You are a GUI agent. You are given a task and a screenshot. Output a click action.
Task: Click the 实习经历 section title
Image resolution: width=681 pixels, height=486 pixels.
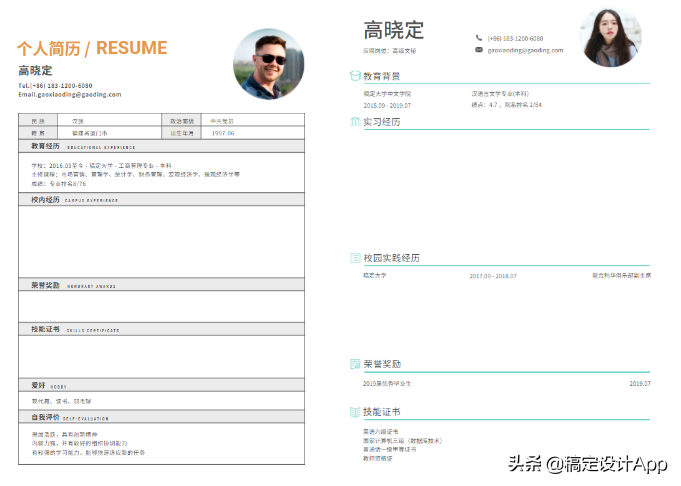(381, 122)
